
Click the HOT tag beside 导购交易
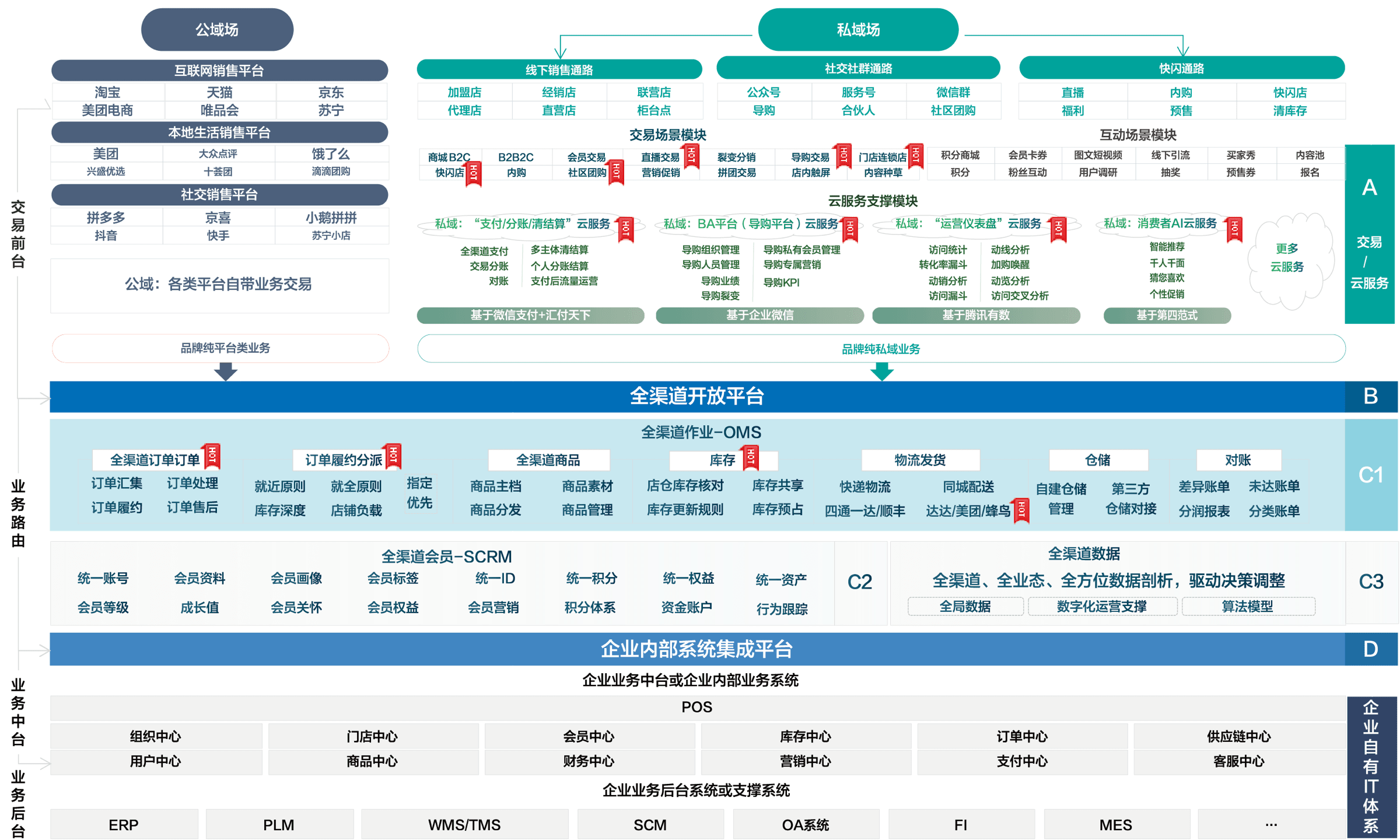point(843,156)
